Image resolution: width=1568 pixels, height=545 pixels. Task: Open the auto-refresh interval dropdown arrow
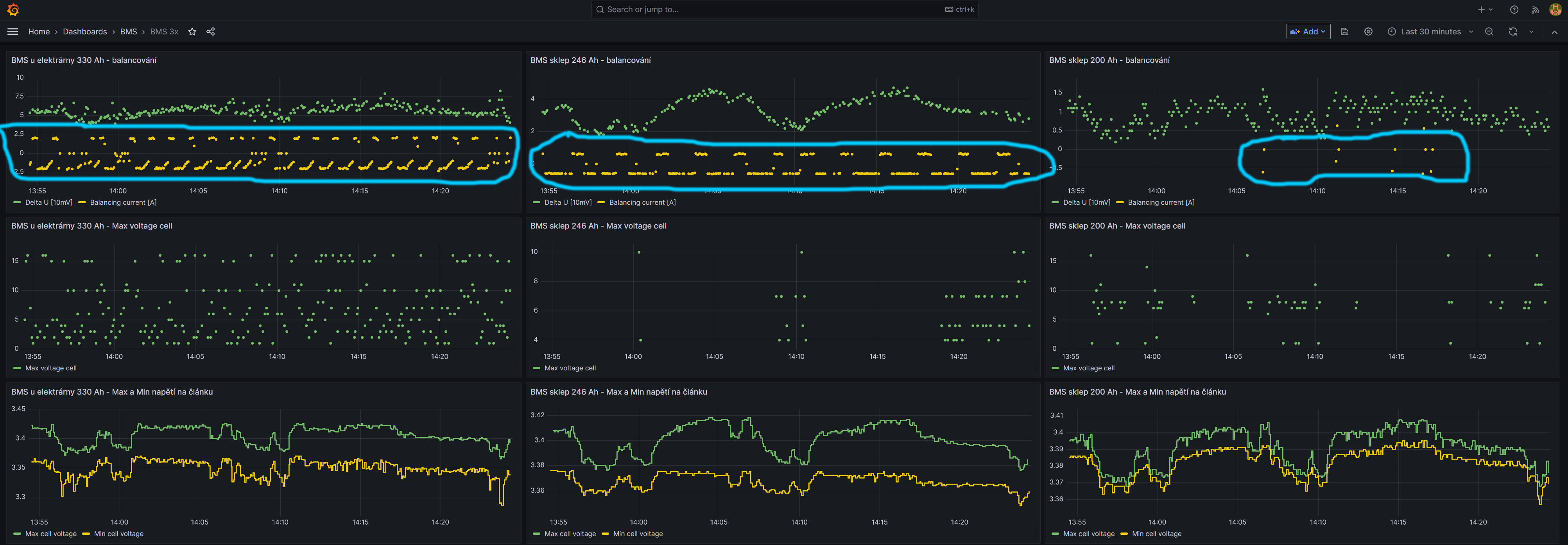(x=1531, y=32)
